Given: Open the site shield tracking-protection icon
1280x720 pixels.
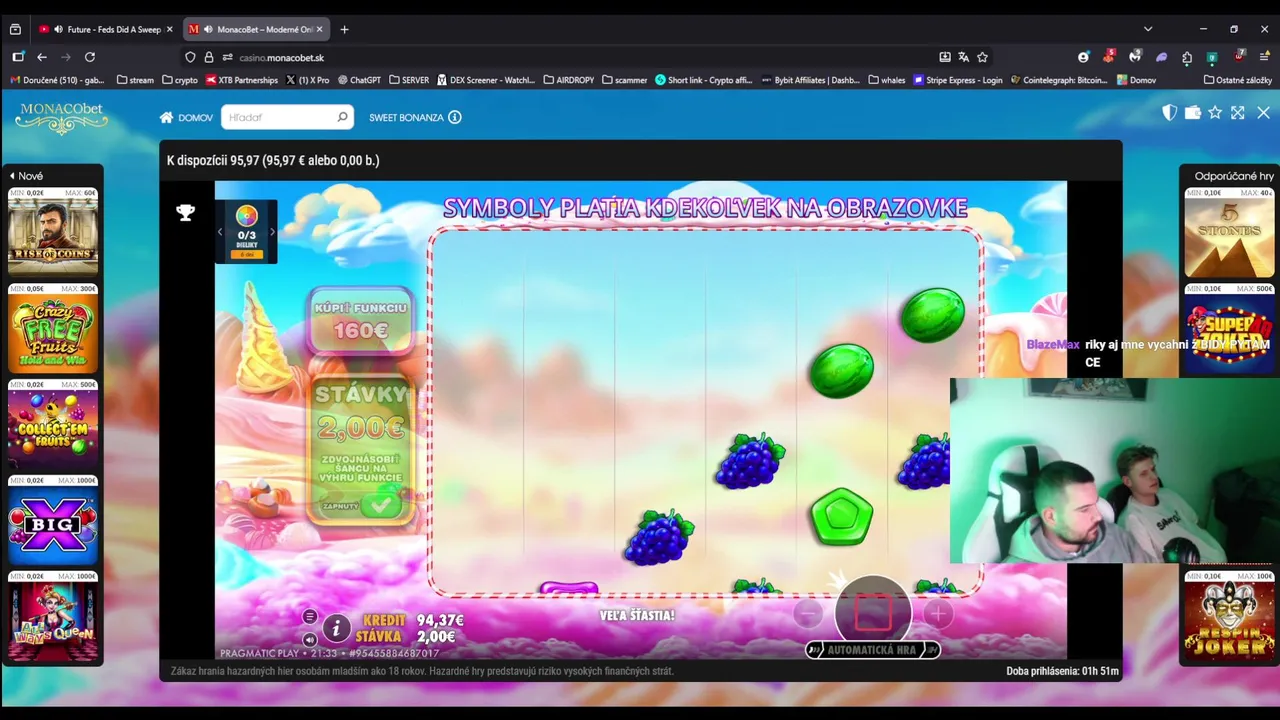Looking at the screenshot, I should point(190,57).
